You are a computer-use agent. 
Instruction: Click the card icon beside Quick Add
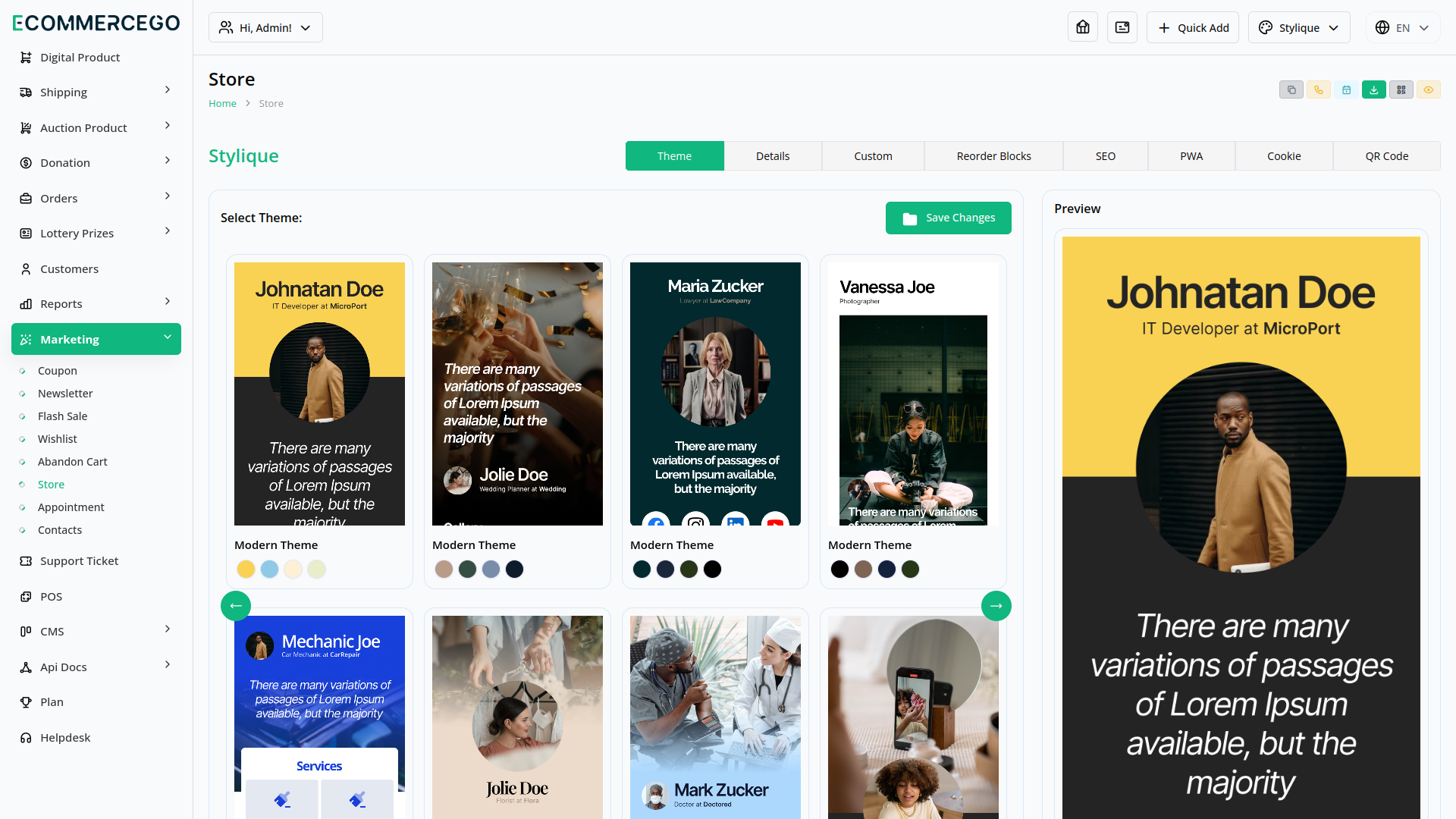1122,27
